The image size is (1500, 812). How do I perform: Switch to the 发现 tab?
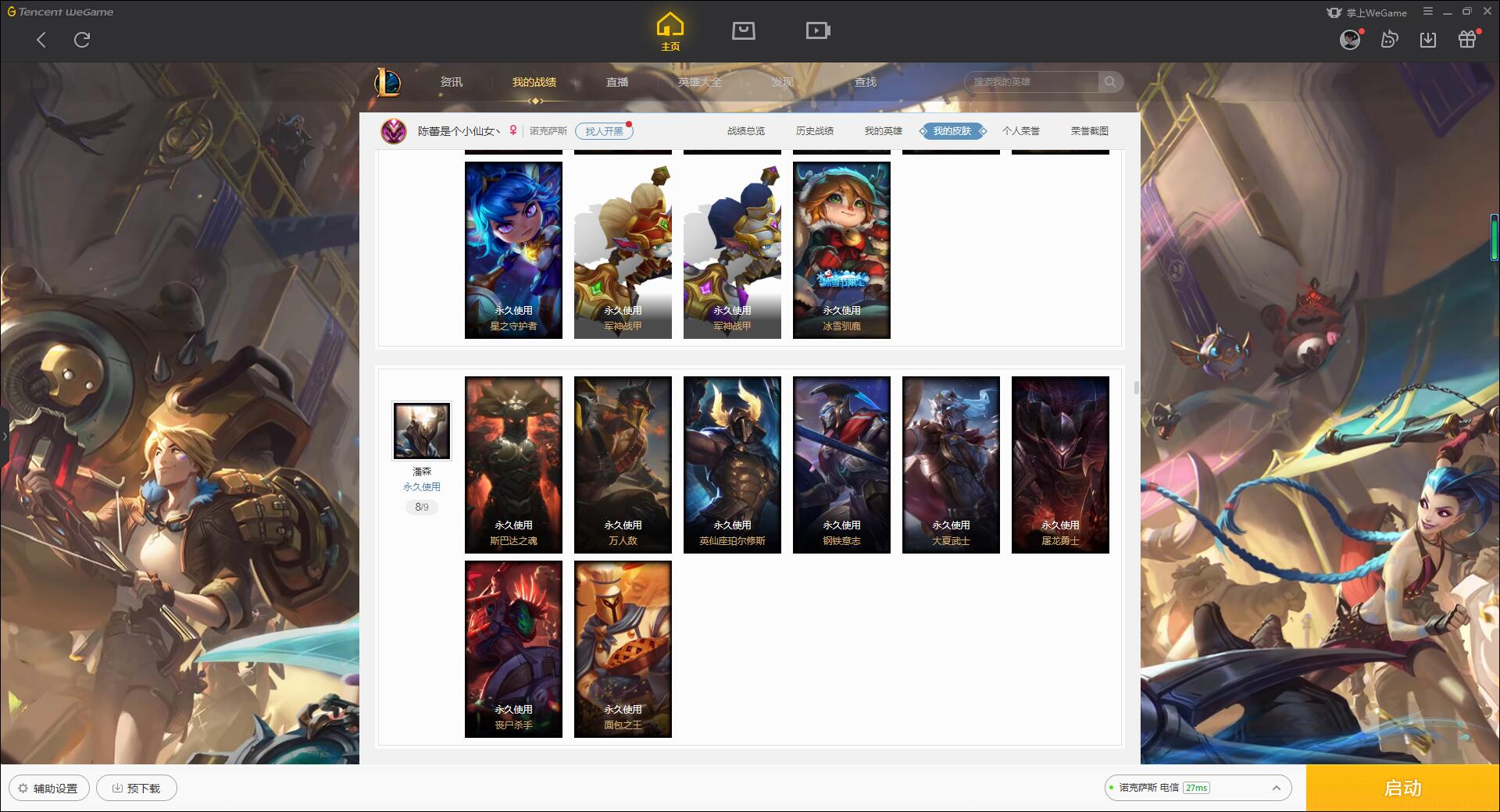point(783,82)
